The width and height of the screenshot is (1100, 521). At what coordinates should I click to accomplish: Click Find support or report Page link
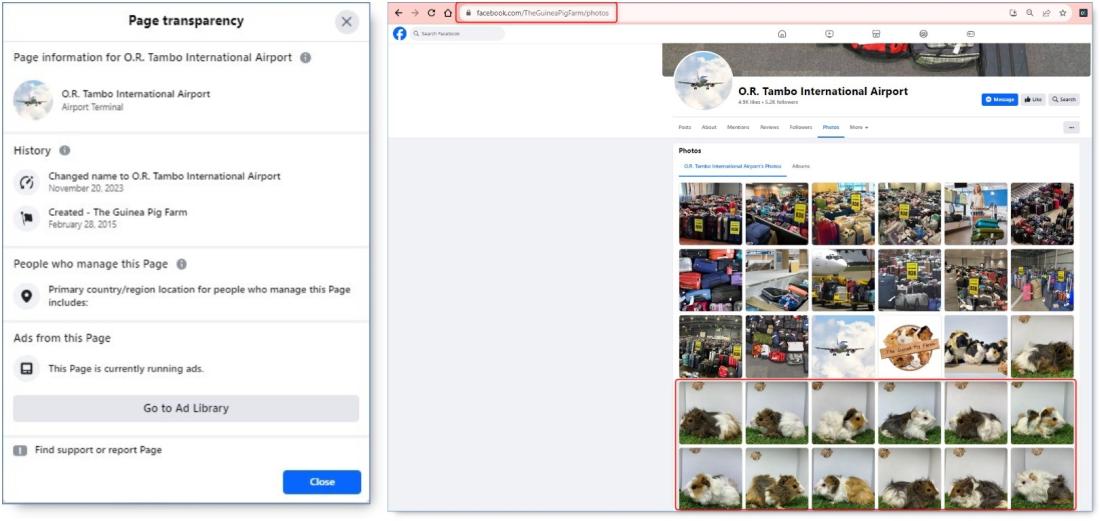click(x=98, y=450)
